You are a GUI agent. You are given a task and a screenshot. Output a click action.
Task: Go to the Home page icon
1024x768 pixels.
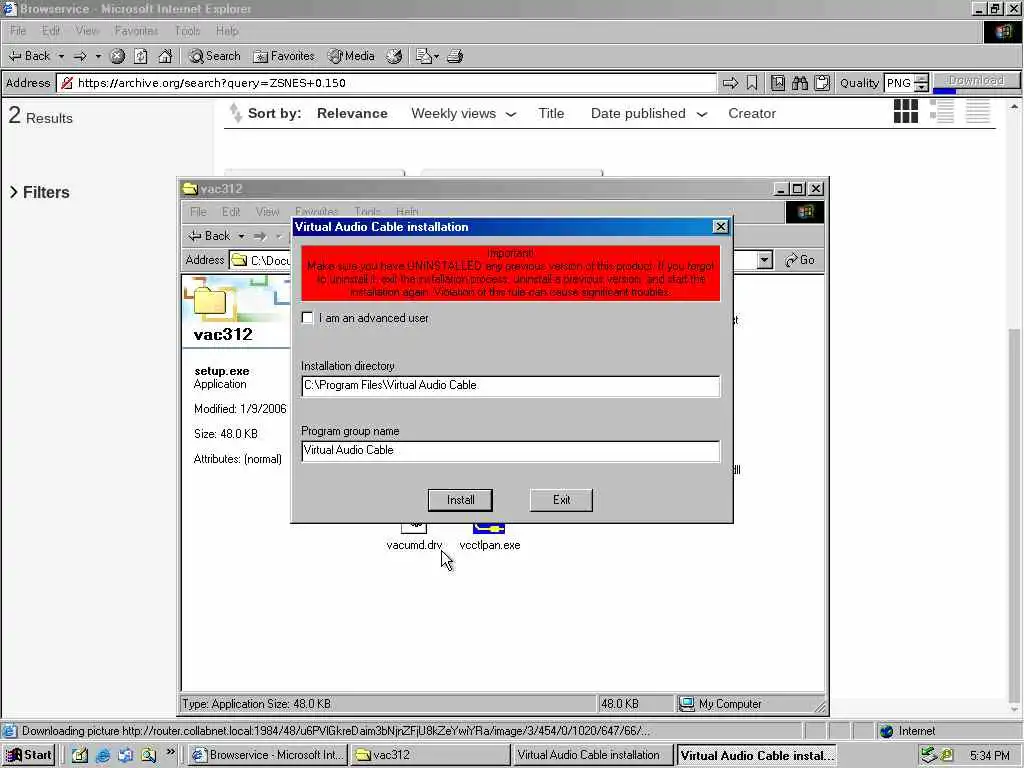165,56
